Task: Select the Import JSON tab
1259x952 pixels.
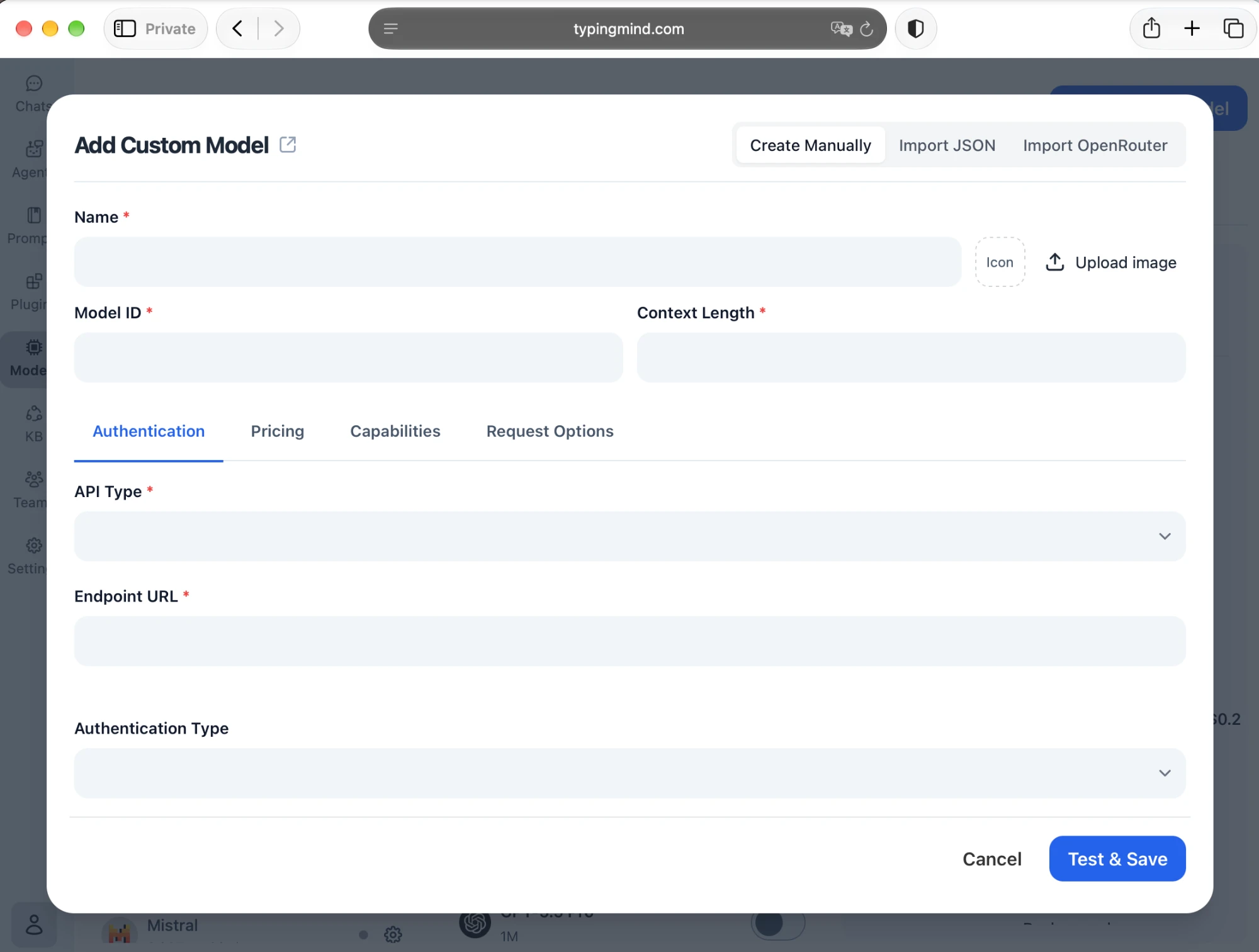Action: 947,145
